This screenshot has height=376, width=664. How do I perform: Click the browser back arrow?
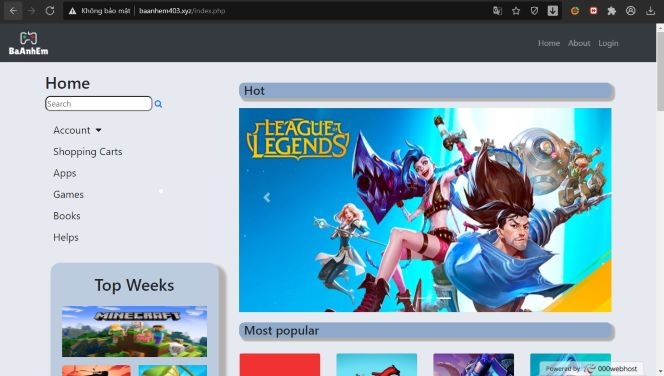(13, 11)
